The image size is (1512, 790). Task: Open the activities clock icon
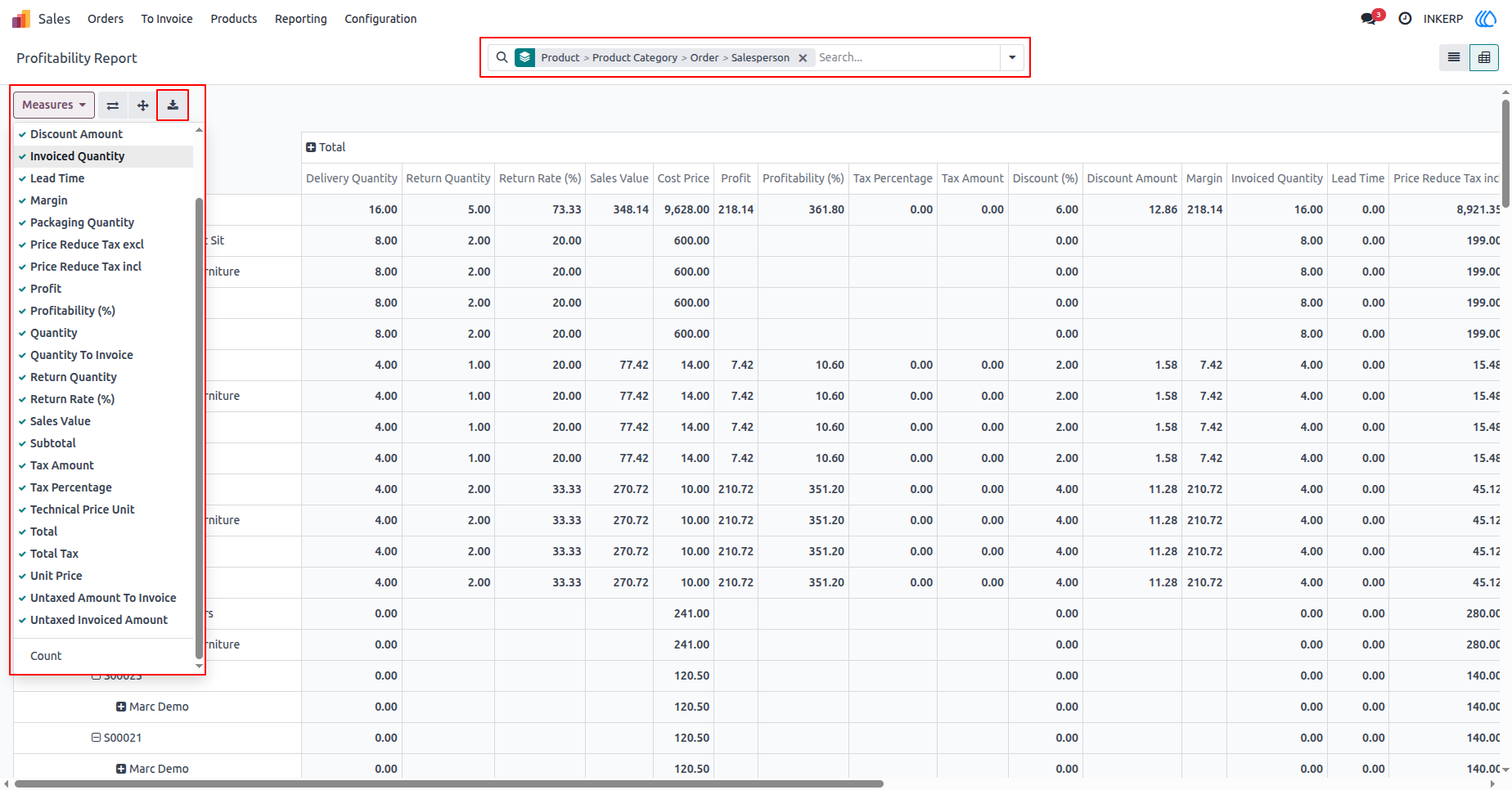1405,18
